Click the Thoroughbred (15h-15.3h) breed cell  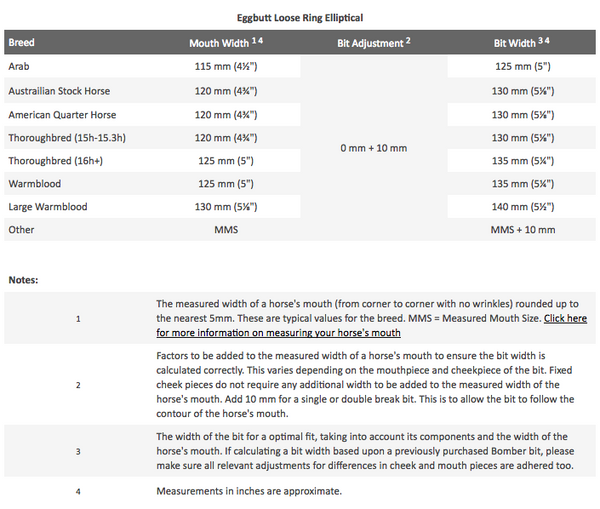point(66,137)
